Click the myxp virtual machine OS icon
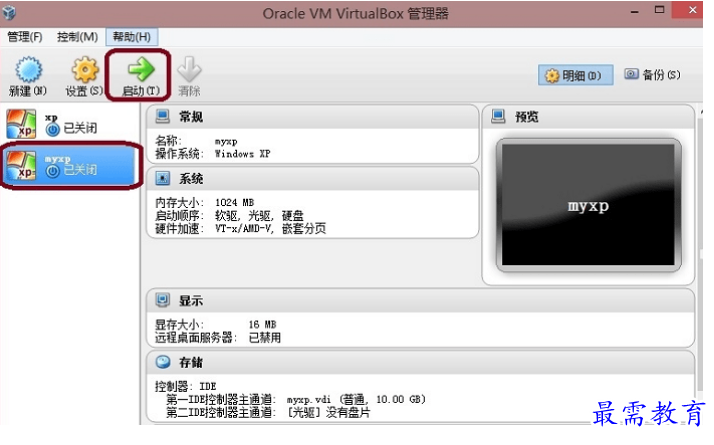The image size is (714, 445). 21,165
